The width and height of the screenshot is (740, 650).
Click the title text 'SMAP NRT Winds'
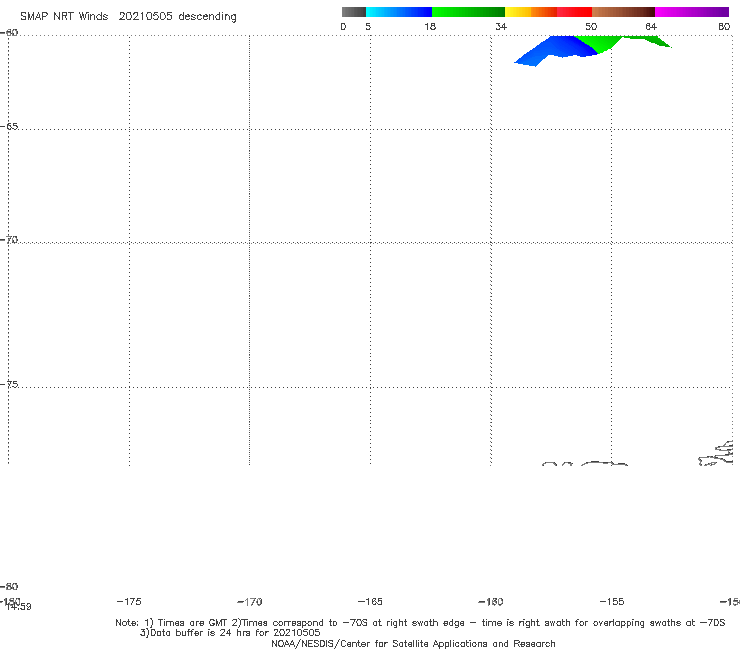(x=64, y=16)
